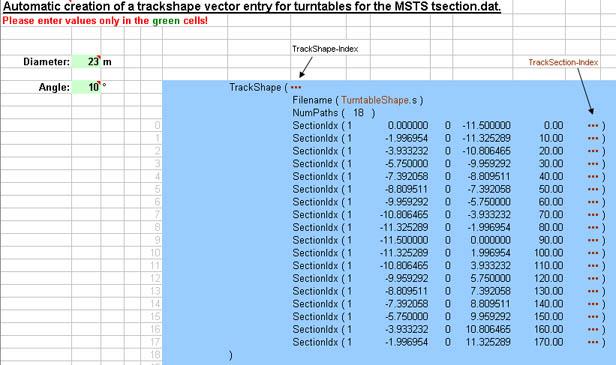Click the red index placeholder in the 170.00 row
Viewport: 616px width, 365px height.
coord(593,342)
